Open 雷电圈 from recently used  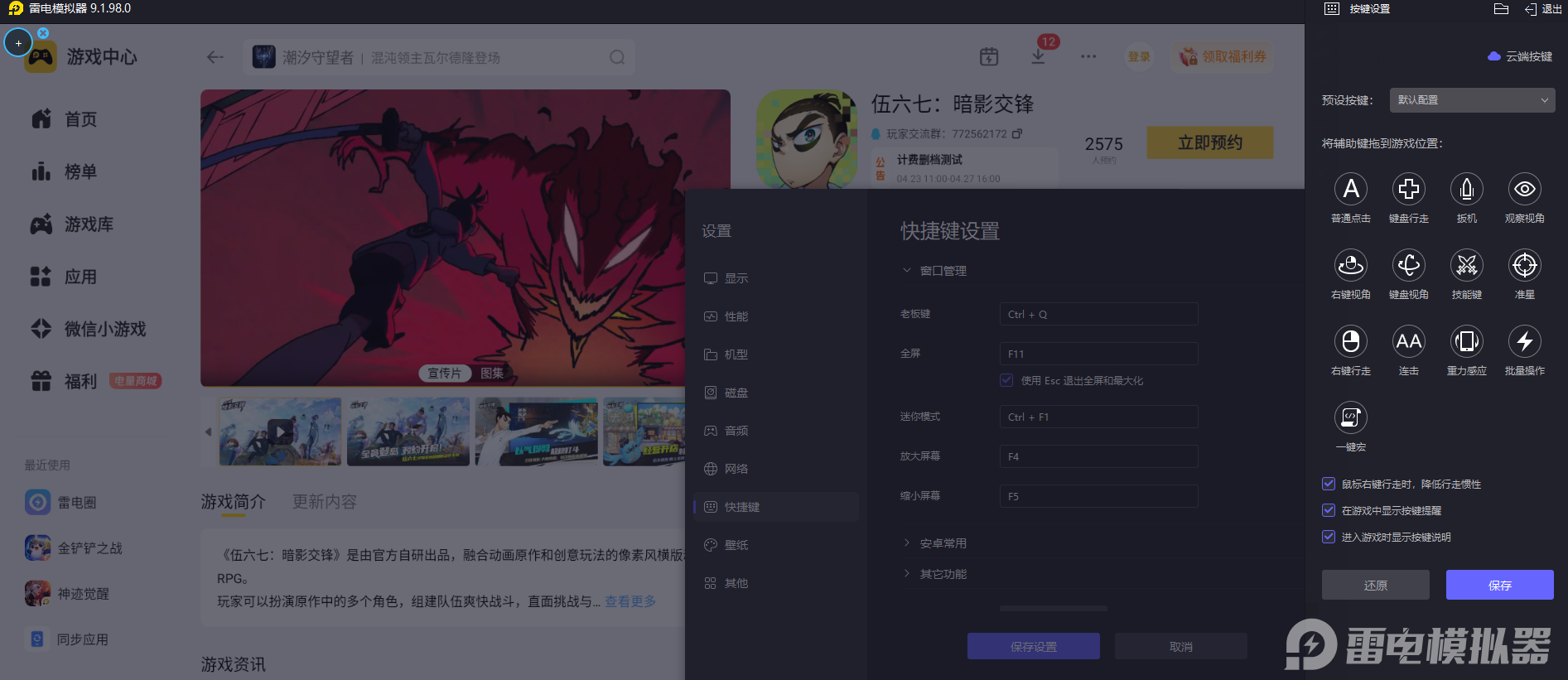click(x=60, y=502)
